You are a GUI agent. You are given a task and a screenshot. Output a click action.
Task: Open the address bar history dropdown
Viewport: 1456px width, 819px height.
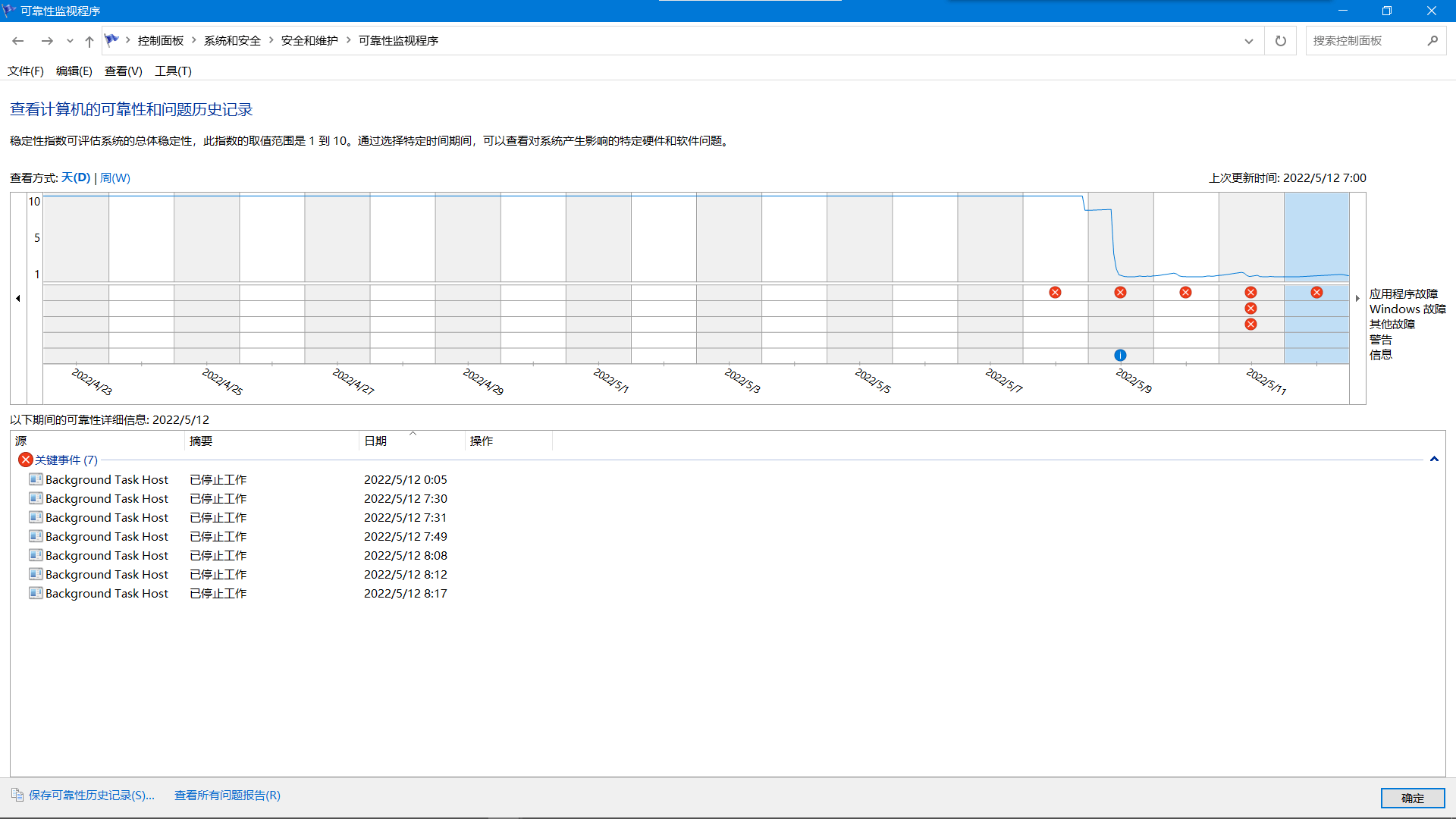coord(1249,41)
